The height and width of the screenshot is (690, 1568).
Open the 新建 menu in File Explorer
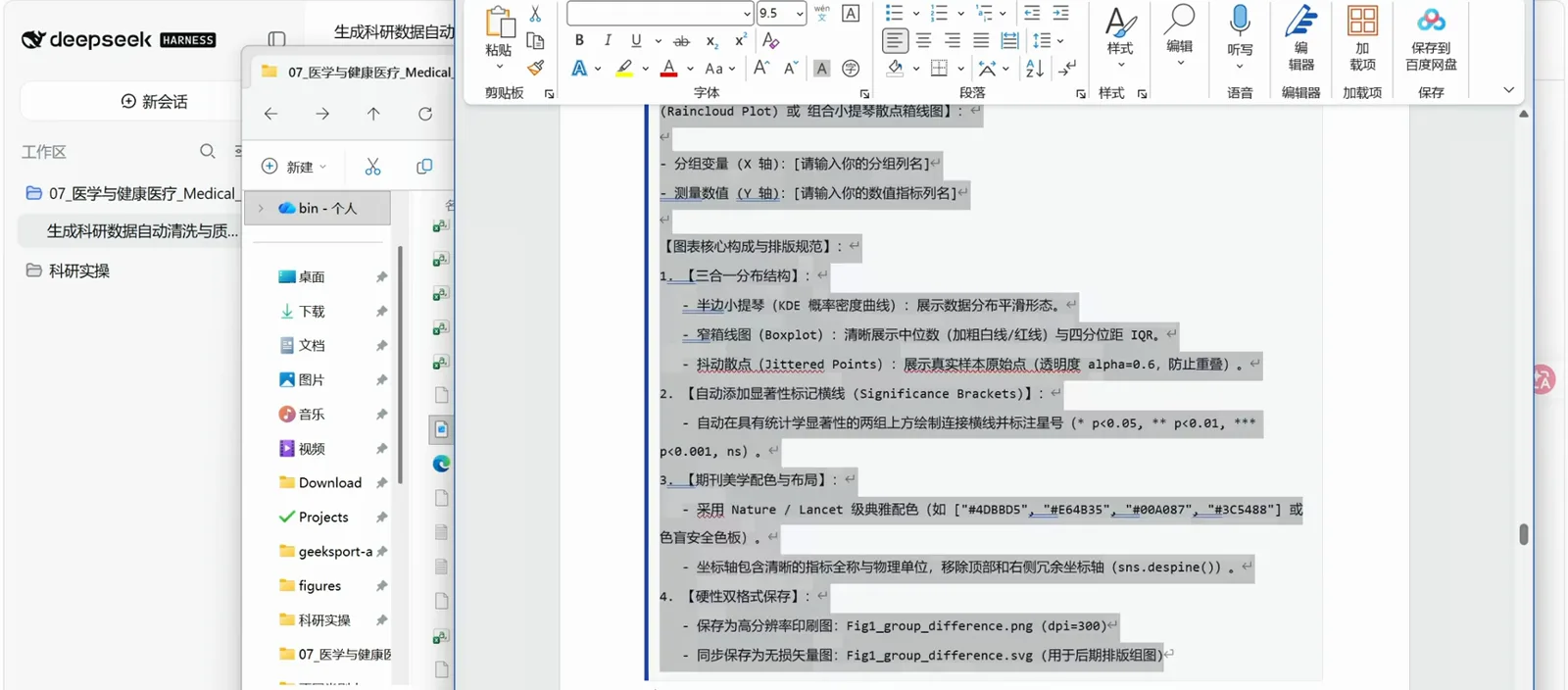[294, 167]
